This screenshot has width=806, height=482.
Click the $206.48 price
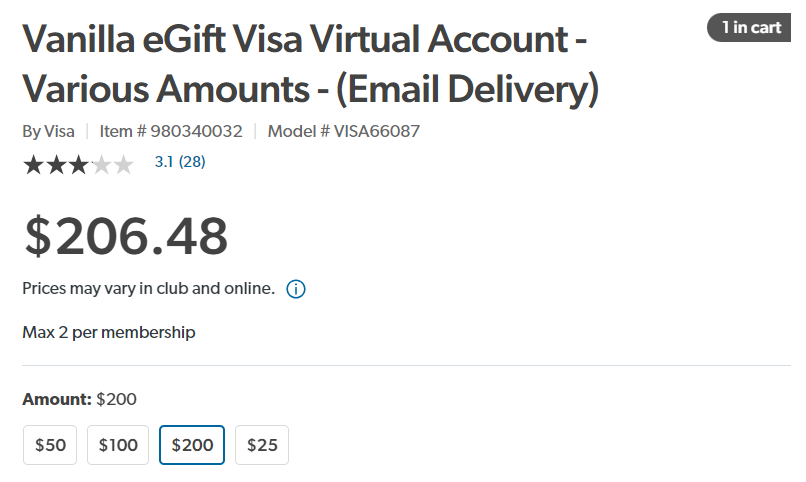click(x=126, y=236)
